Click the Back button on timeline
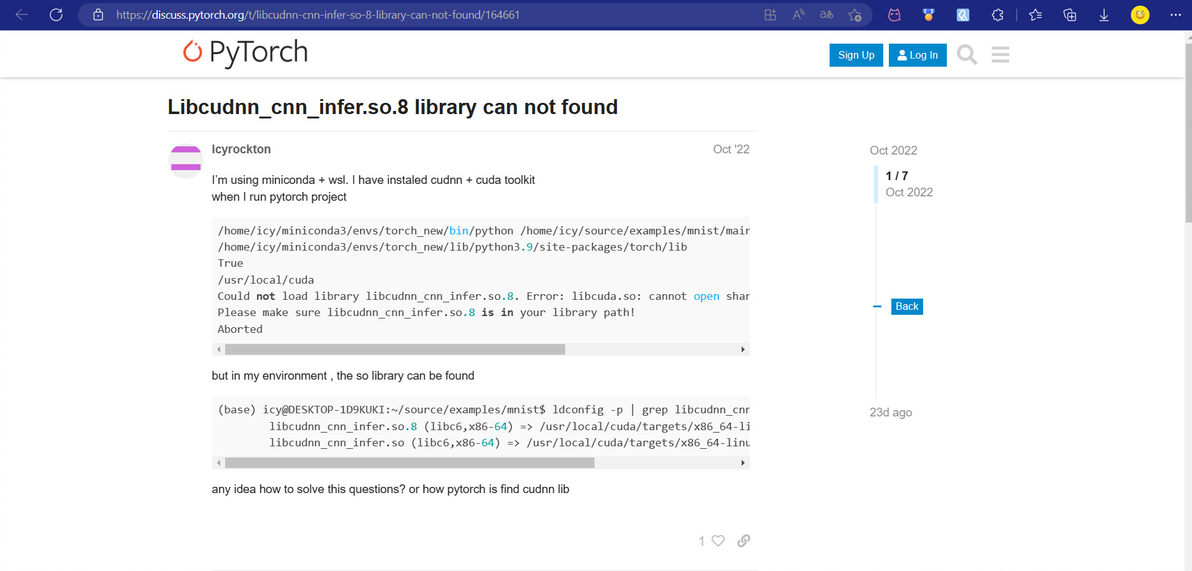The image size is (1192, 571). coord(907,306)
